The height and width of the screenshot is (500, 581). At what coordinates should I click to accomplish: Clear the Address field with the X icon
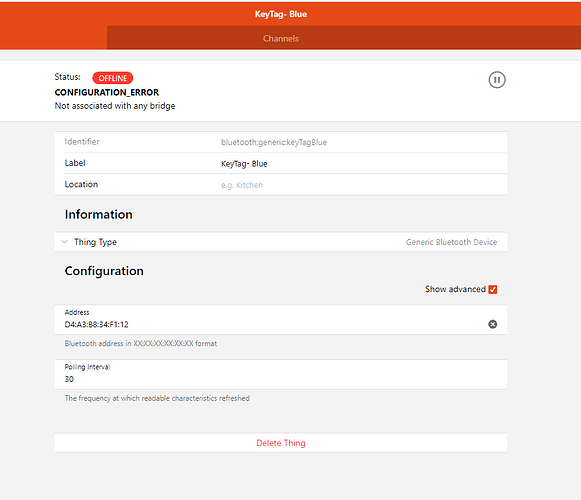point(492,324)
